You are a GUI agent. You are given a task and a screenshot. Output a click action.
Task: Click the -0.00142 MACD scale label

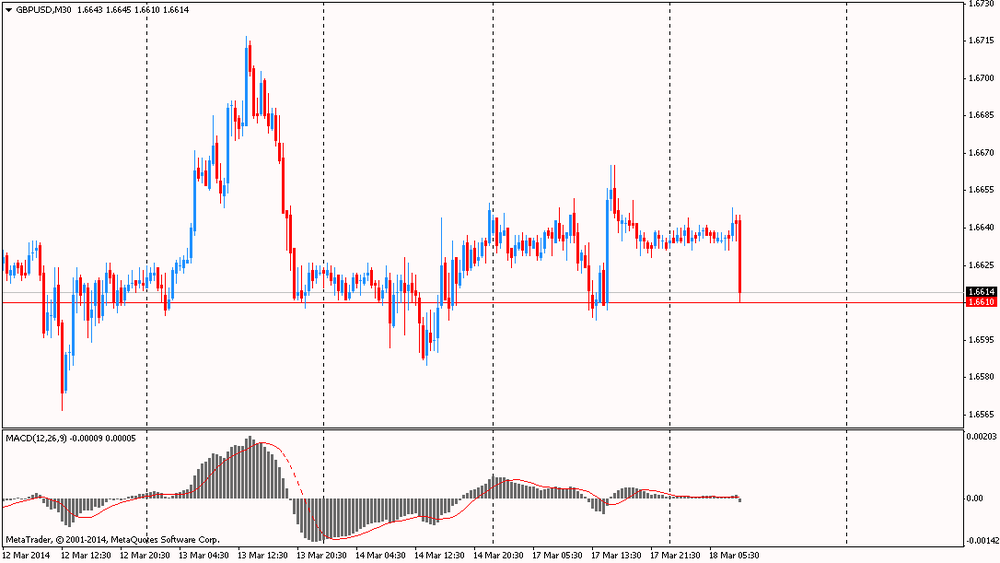point(982,541)
